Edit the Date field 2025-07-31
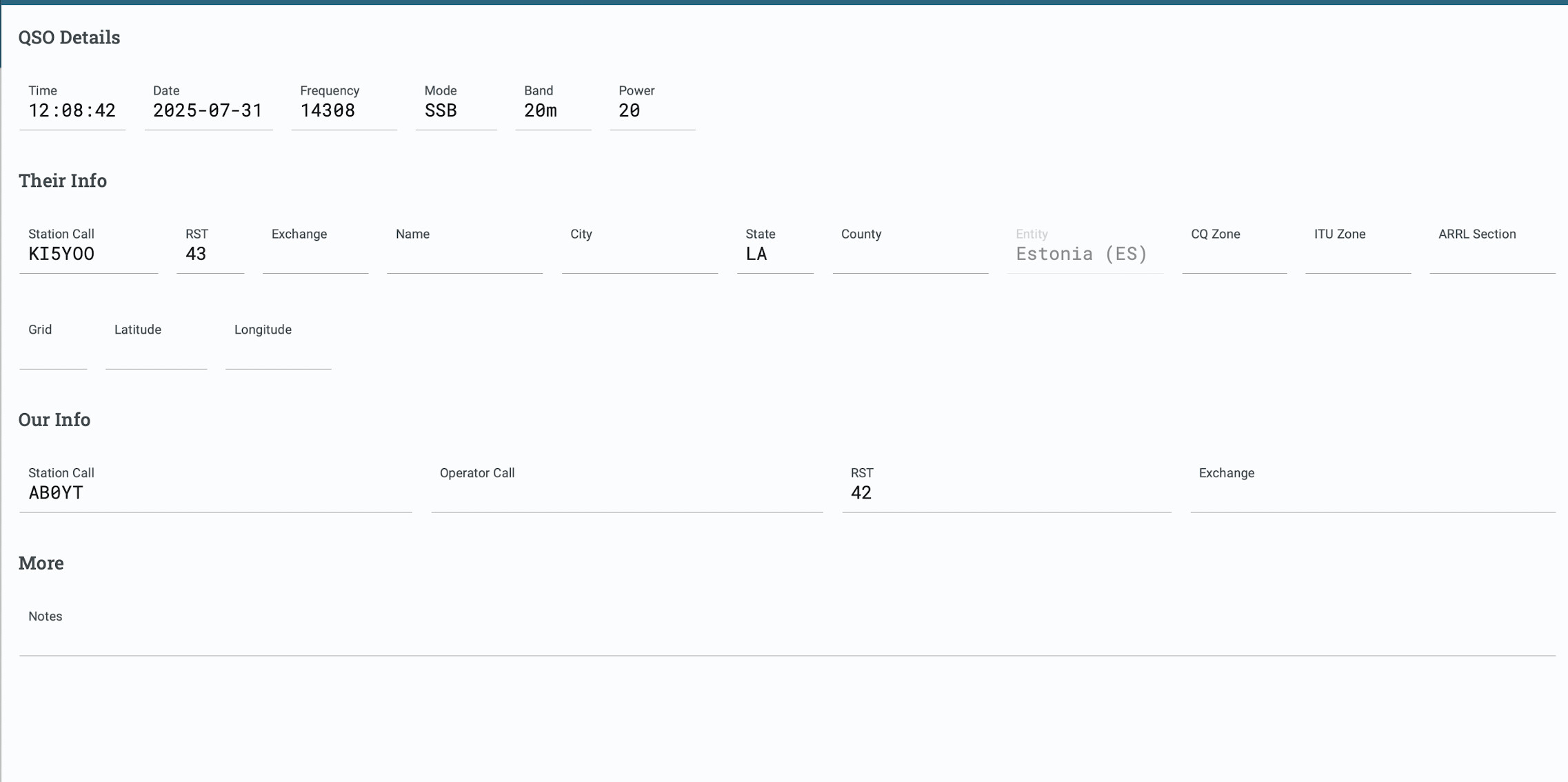 point(209,105)
